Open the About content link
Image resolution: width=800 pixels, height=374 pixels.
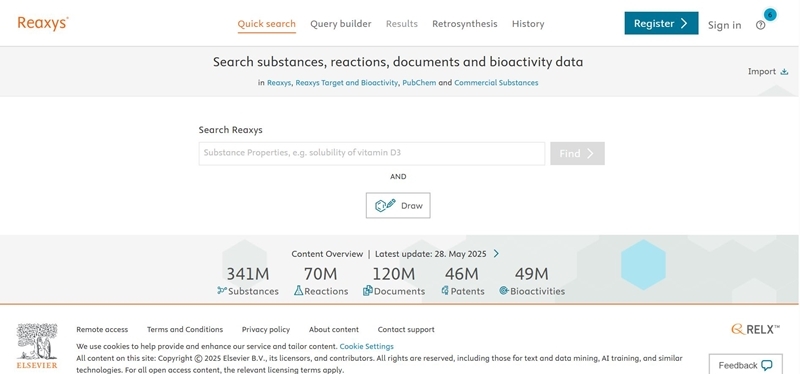[334, 330]
